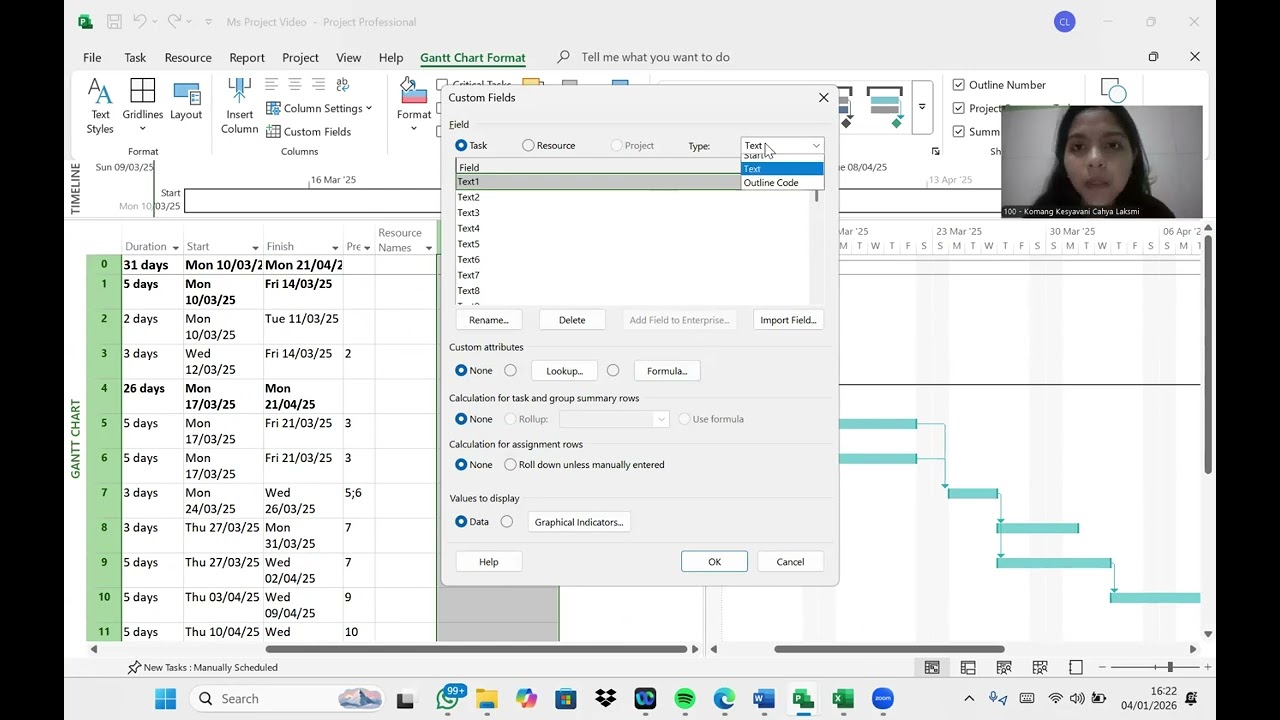
Task: Select the Lookup radio option
Action: click(x=511, y=371)
